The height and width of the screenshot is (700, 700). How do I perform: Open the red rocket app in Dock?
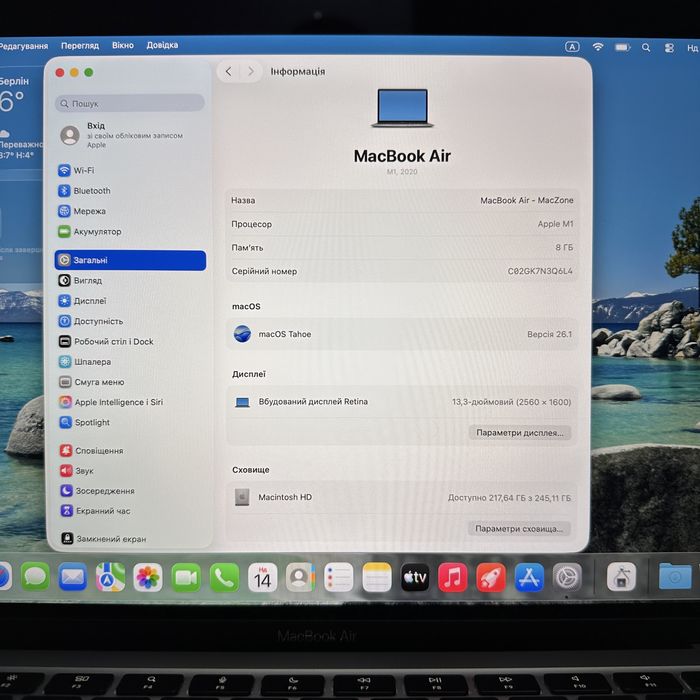click(491, 578)
